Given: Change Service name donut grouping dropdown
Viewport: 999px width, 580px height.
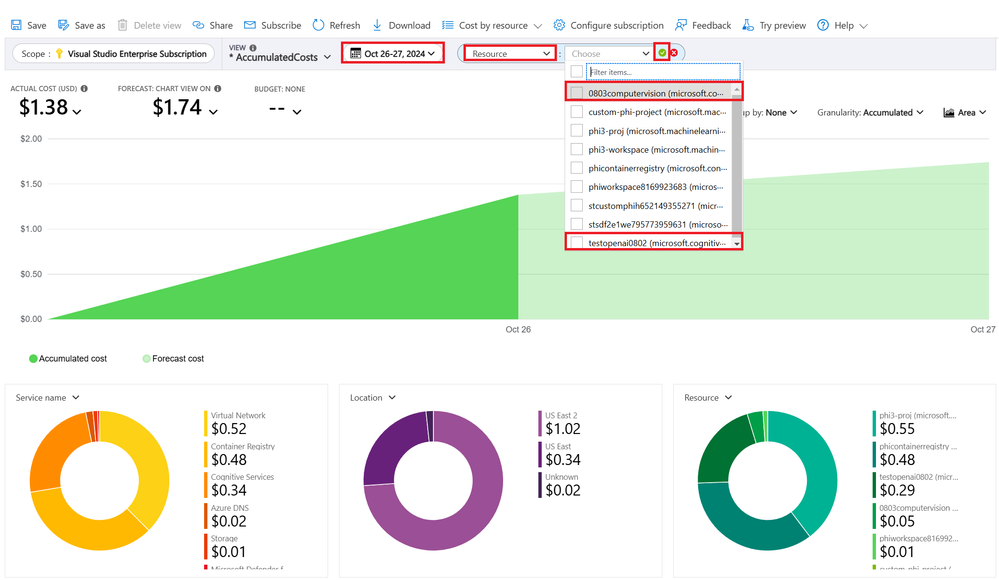Looking at the screenshot, I should point(48,398).
